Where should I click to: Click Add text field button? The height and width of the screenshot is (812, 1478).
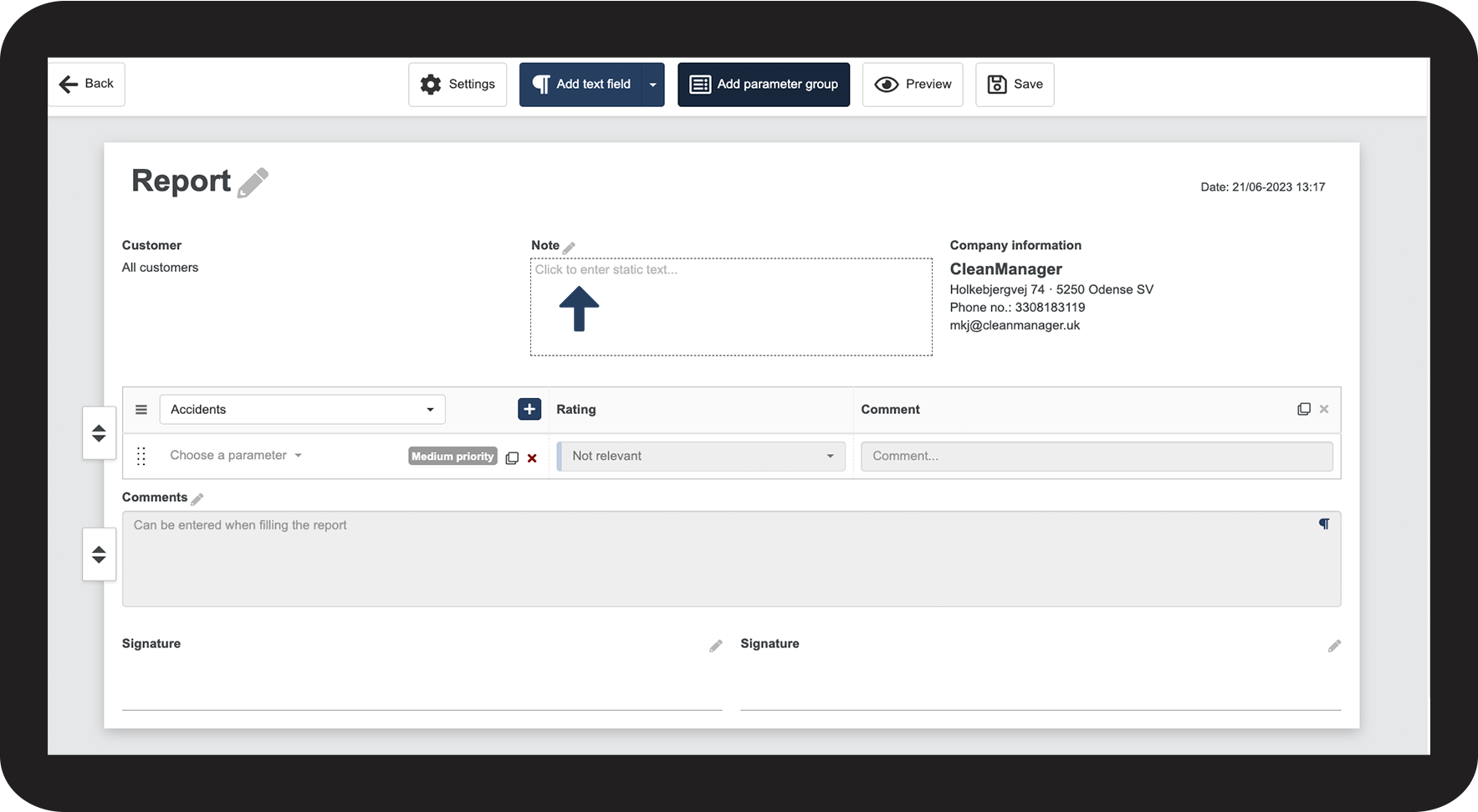[x=581, y=84]
